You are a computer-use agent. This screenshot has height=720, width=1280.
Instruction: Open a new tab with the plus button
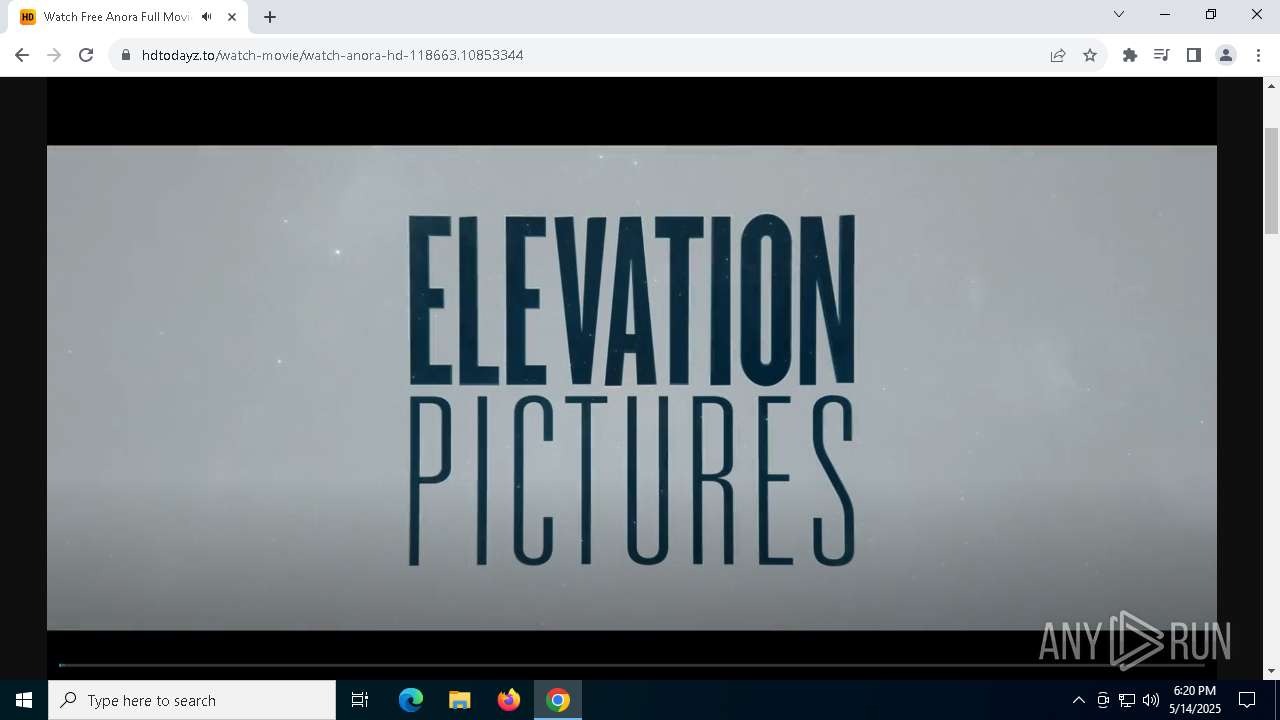tap(270, 17)
